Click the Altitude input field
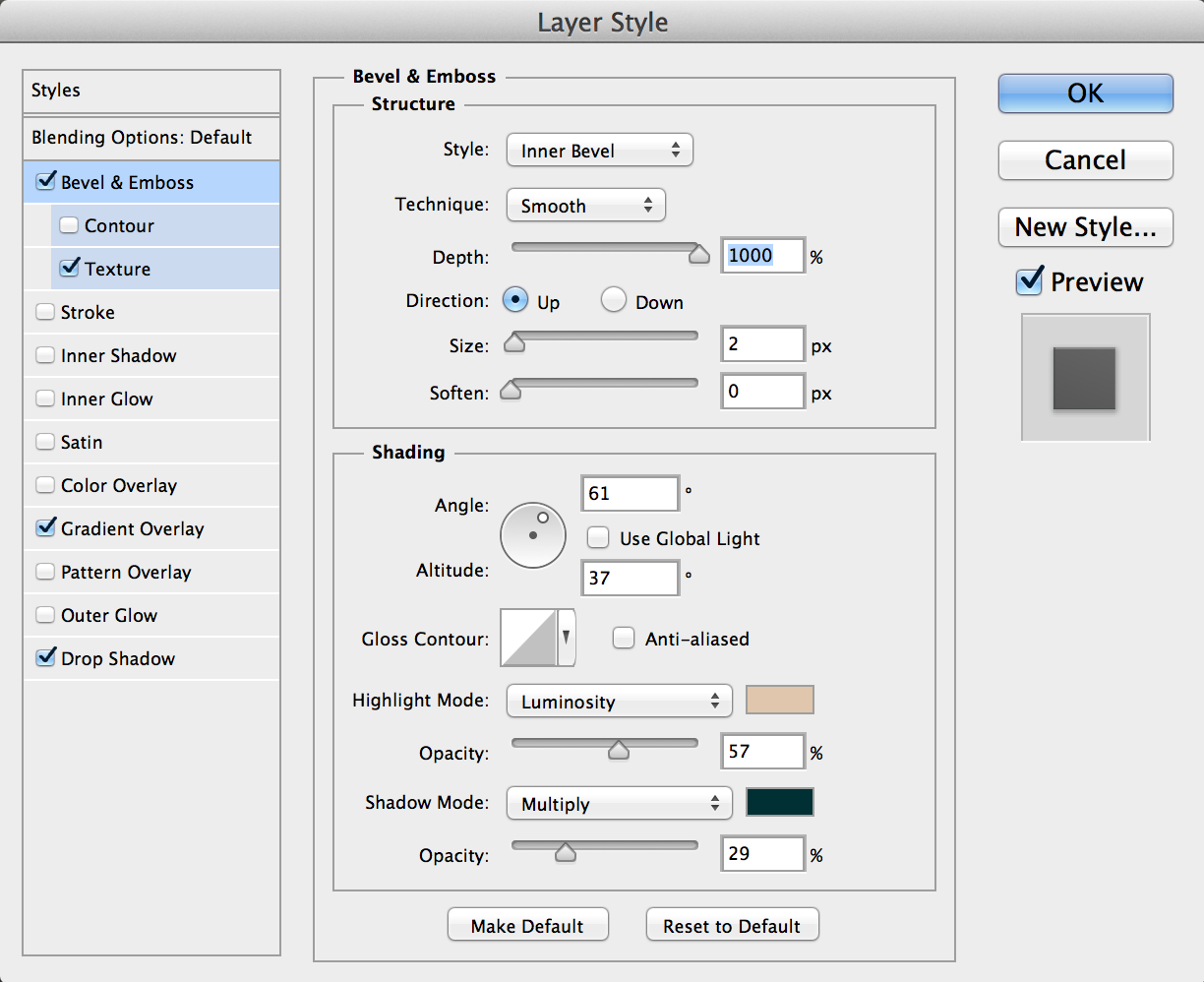 click(x=630, y=579)
